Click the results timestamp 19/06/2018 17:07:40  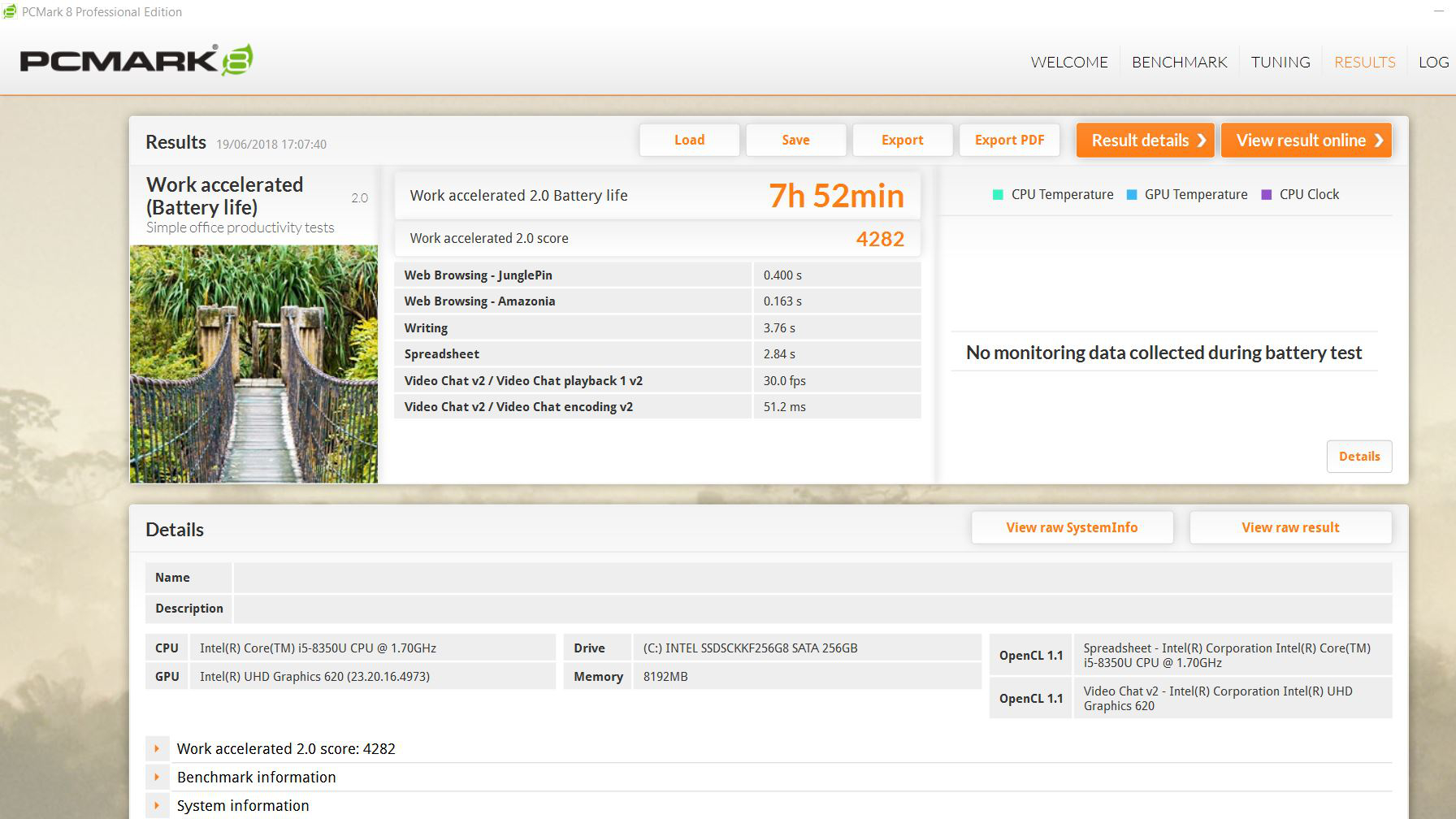pyautogui.click(x=271, y=145)
